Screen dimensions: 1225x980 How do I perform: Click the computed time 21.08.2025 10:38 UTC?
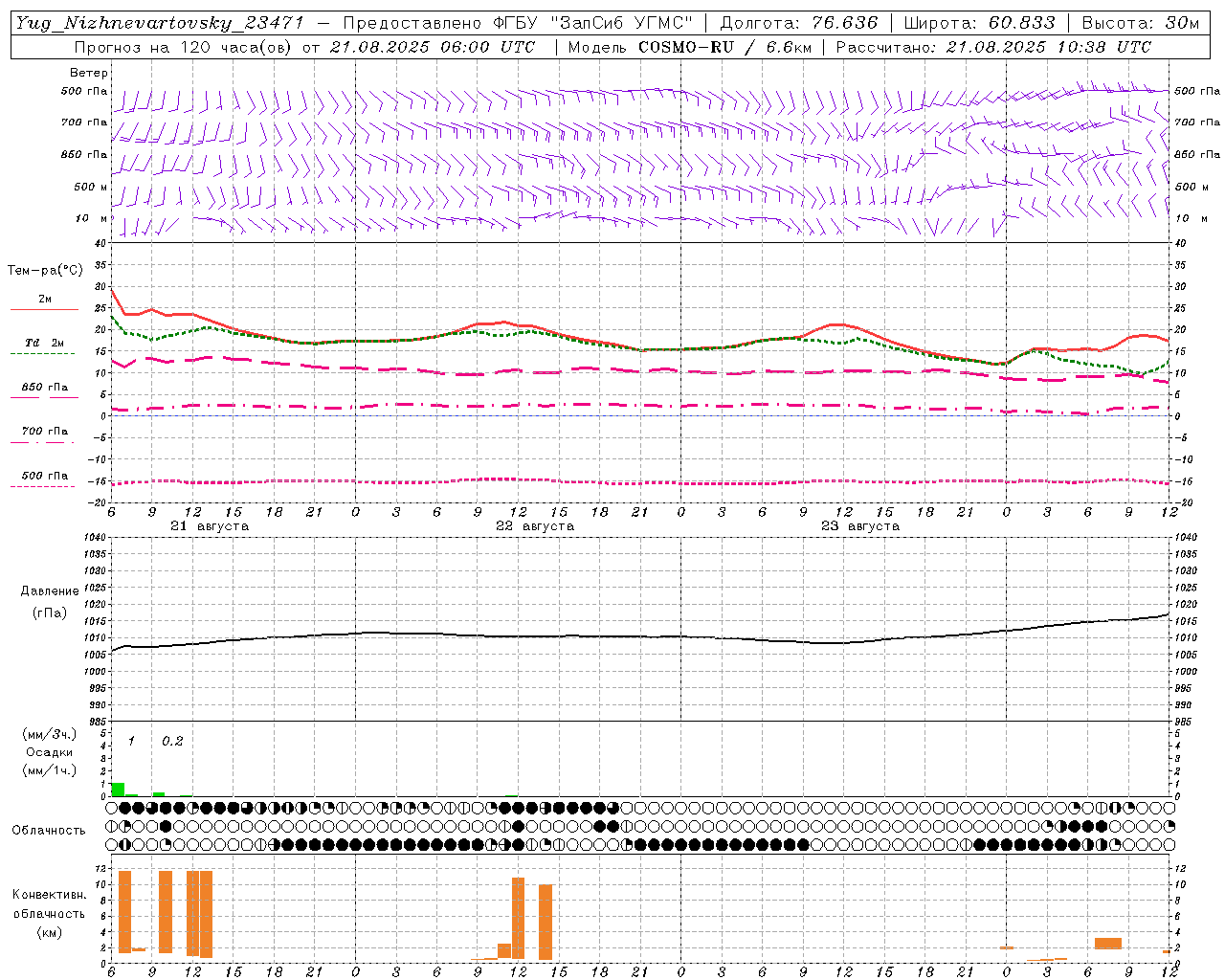click(1049, 47)
